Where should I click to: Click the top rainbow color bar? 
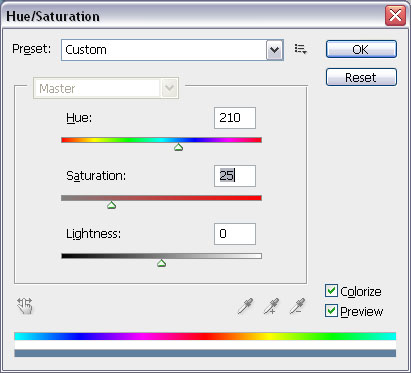click(x=205, y=336)
